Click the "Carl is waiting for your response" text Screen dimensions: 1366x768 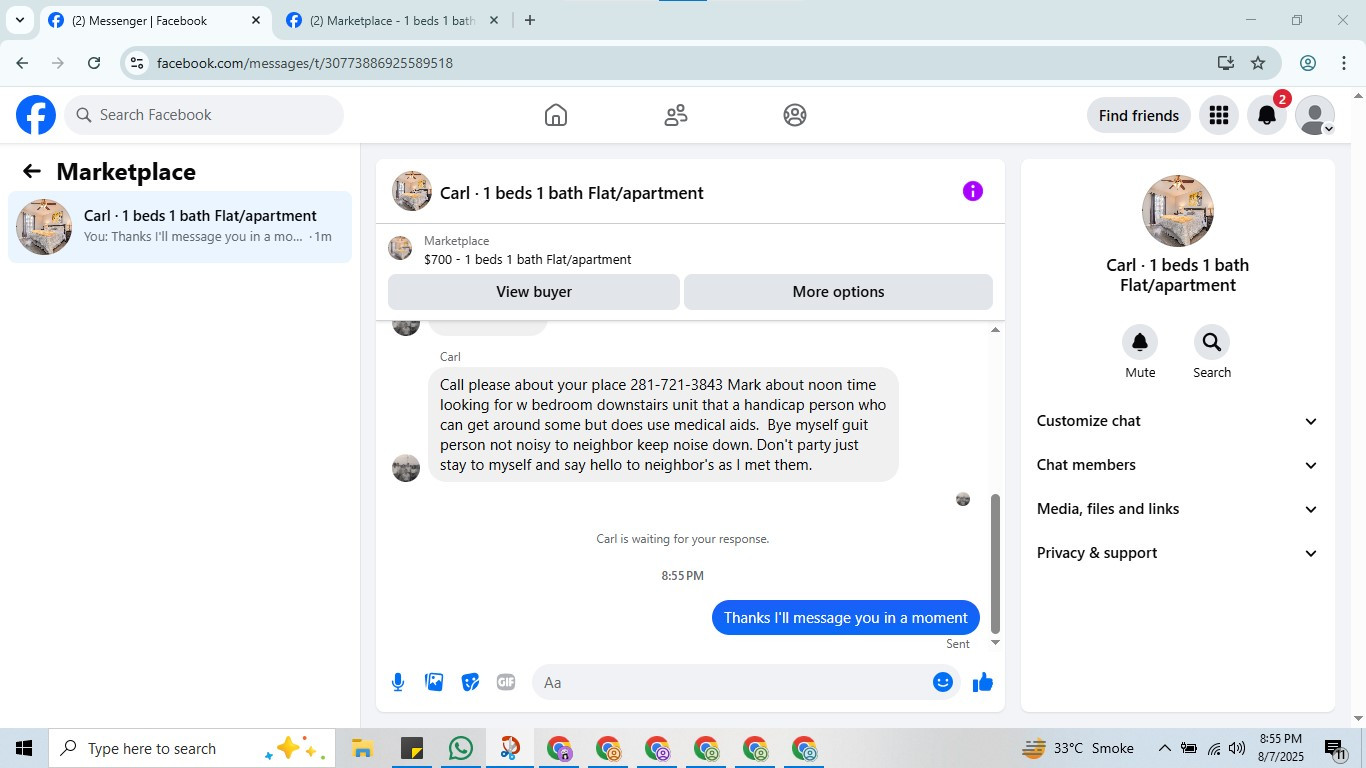click(683, 539)
